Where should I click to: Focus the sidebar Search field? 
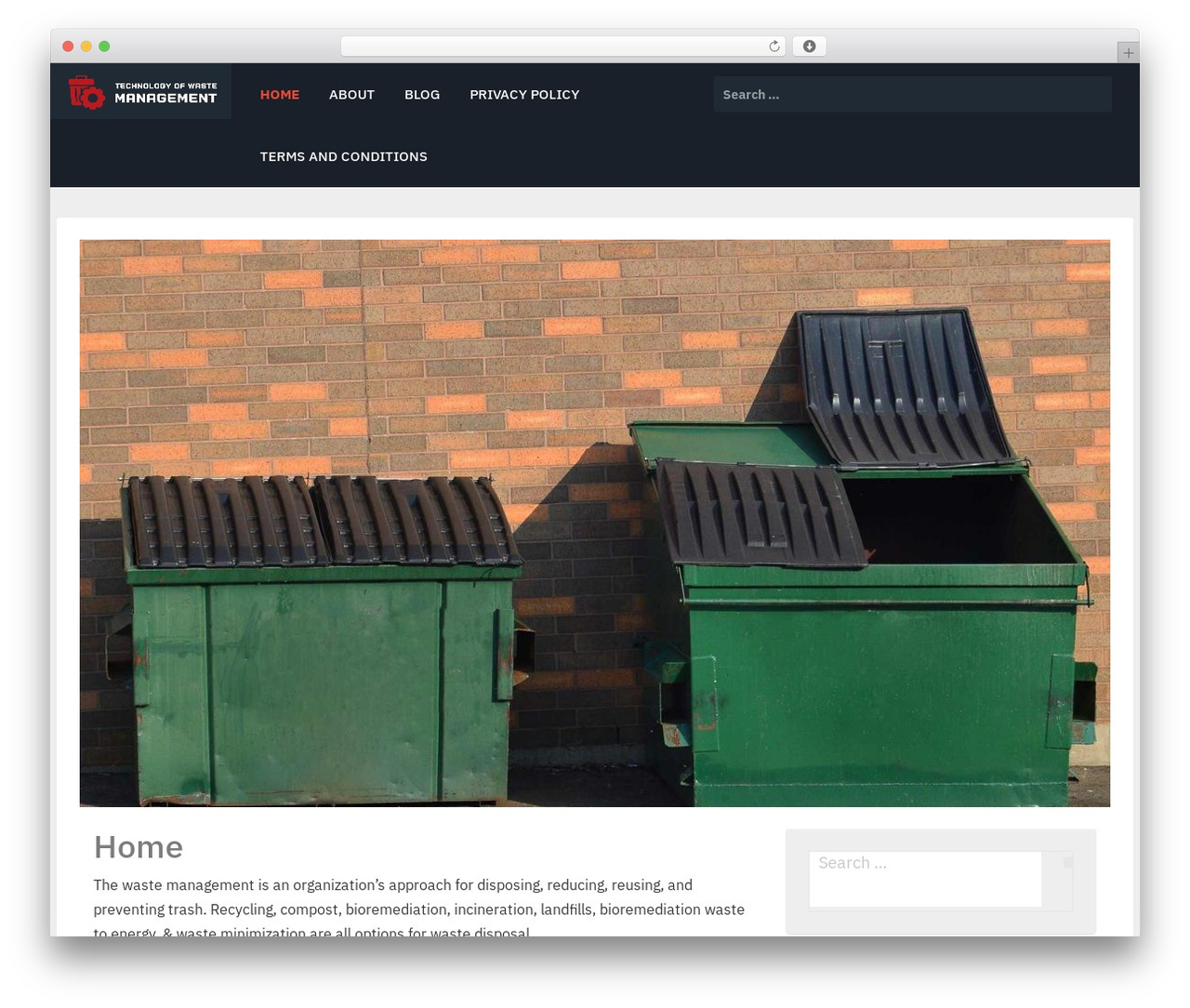(x=925, y=879)
